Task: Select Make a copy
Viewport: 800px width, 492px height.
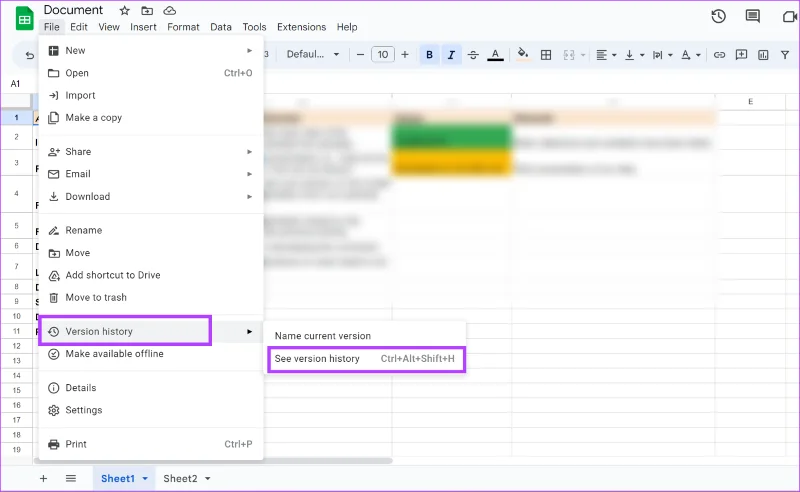Action: tap(151, 118)
